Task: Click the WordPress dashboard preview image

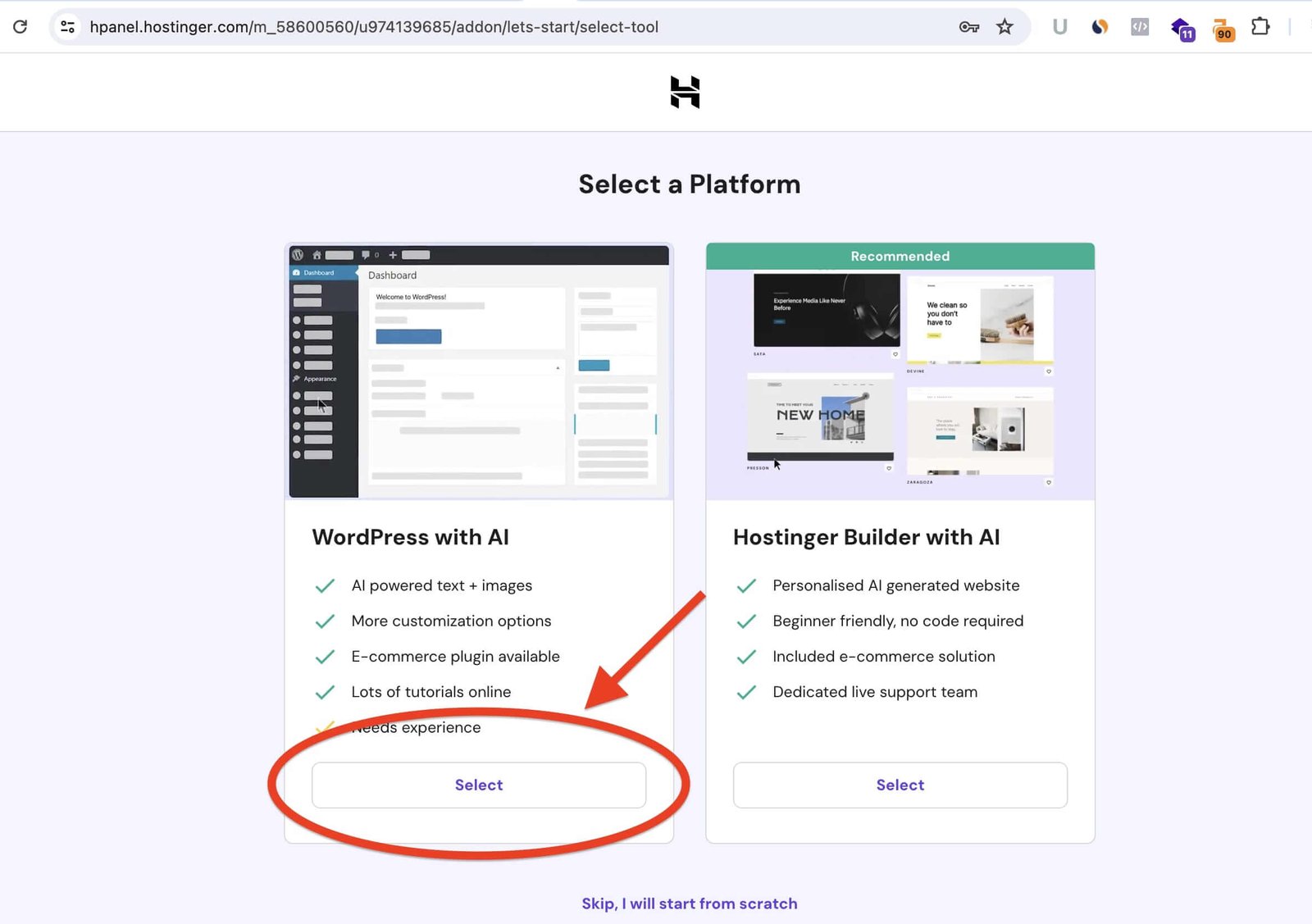Action: point(479,371)
